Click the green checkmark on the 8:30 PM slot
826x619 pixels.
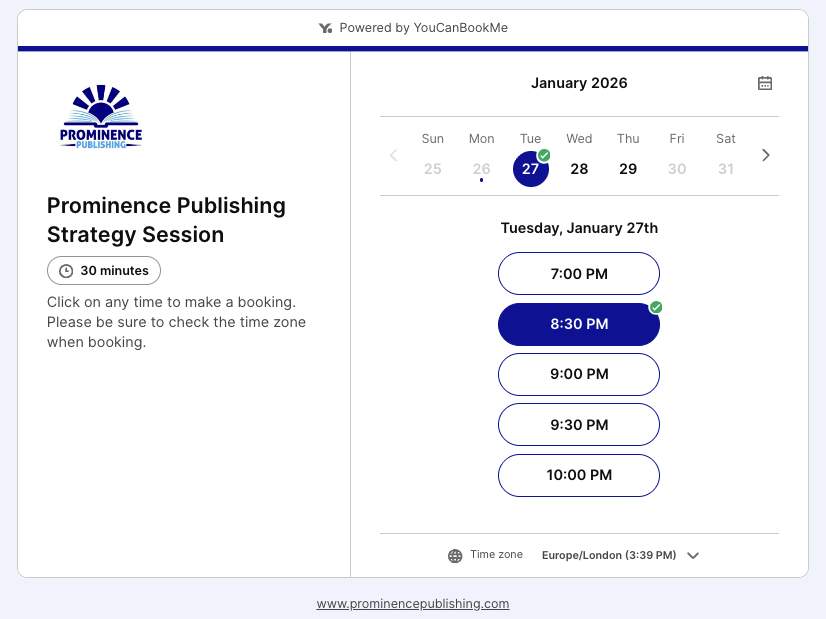[656, 308]
